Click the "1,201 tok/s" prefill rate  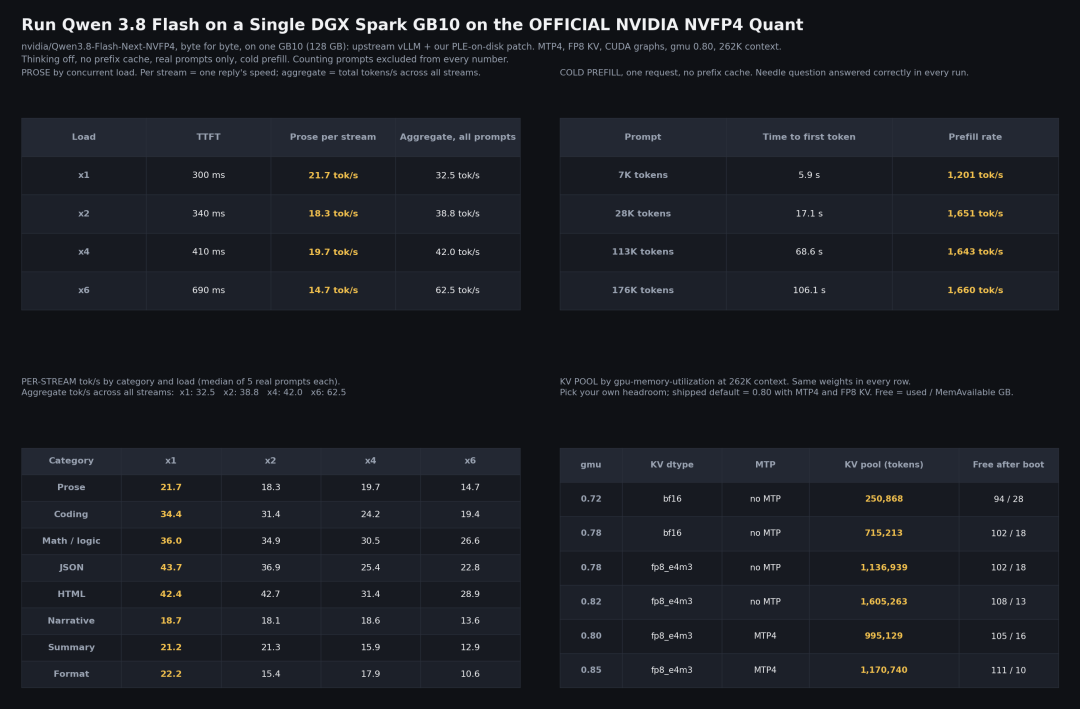click(x=975, y=175)
